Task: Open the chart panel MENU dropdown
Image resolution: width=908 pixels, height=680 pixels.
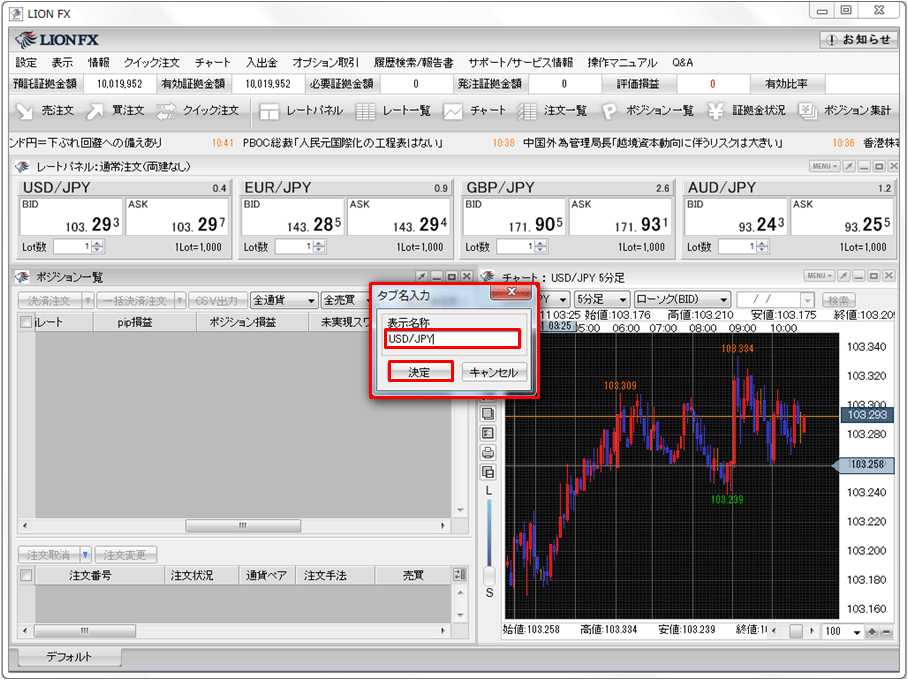Action: point(819,276)
